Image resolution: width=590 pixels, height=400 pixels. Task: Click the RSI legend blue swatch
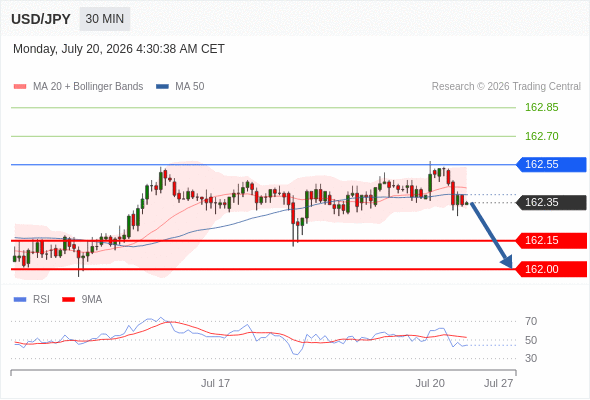(20, 300)
